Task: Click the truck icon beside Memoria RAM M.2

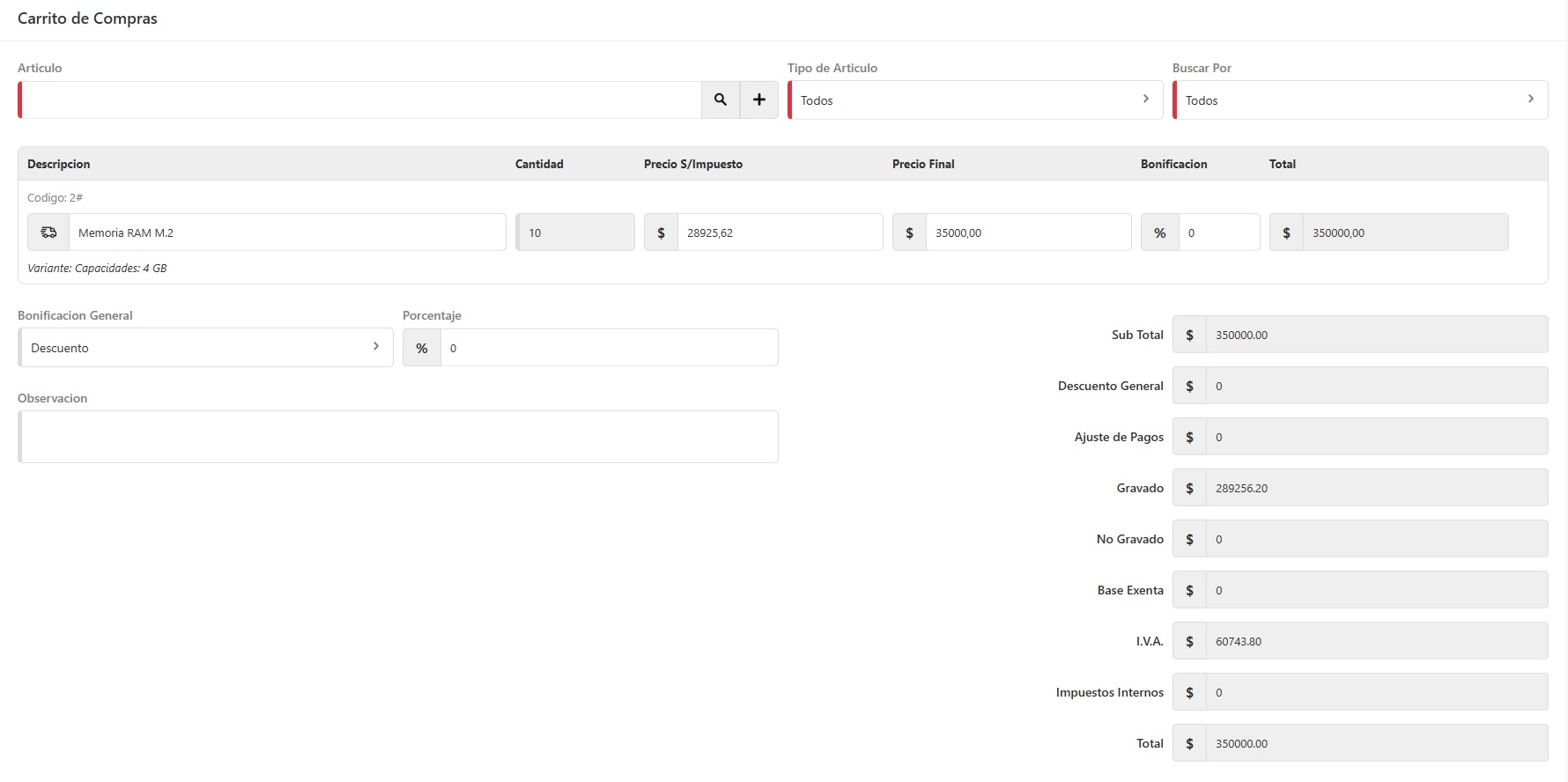Action: tap(48, 232)
